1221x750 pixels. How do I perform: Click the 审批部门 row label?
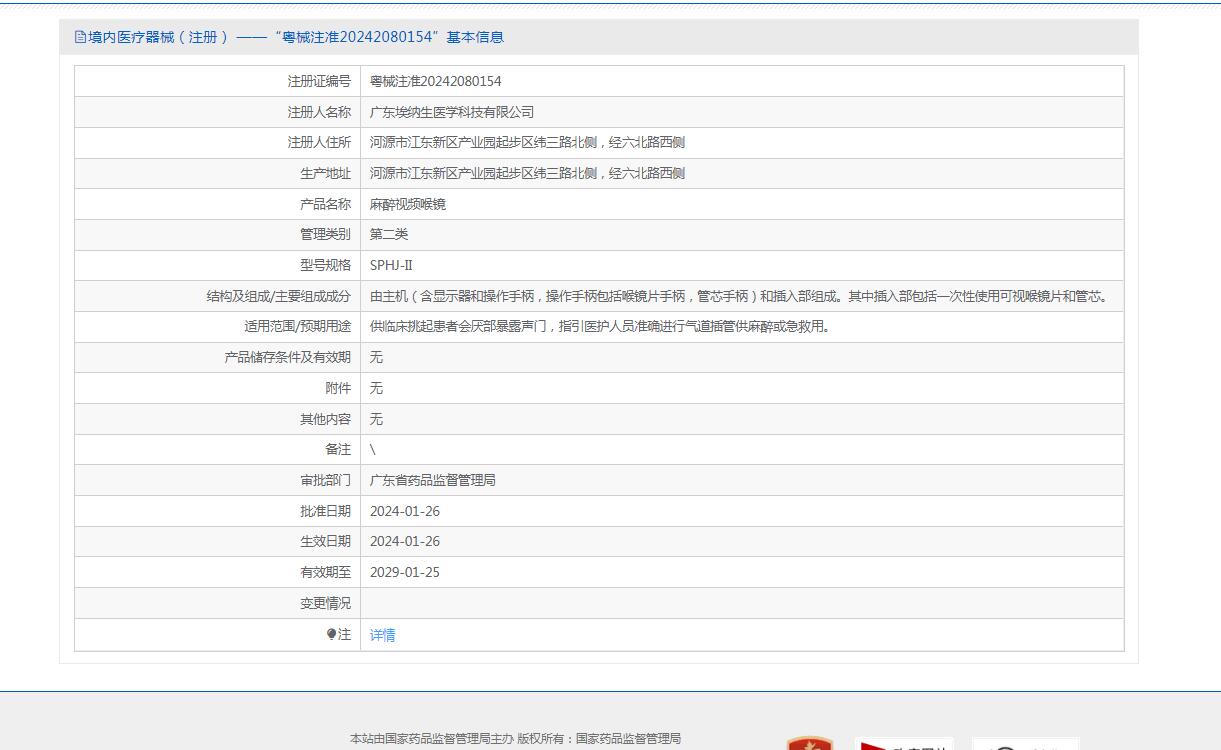325,480
